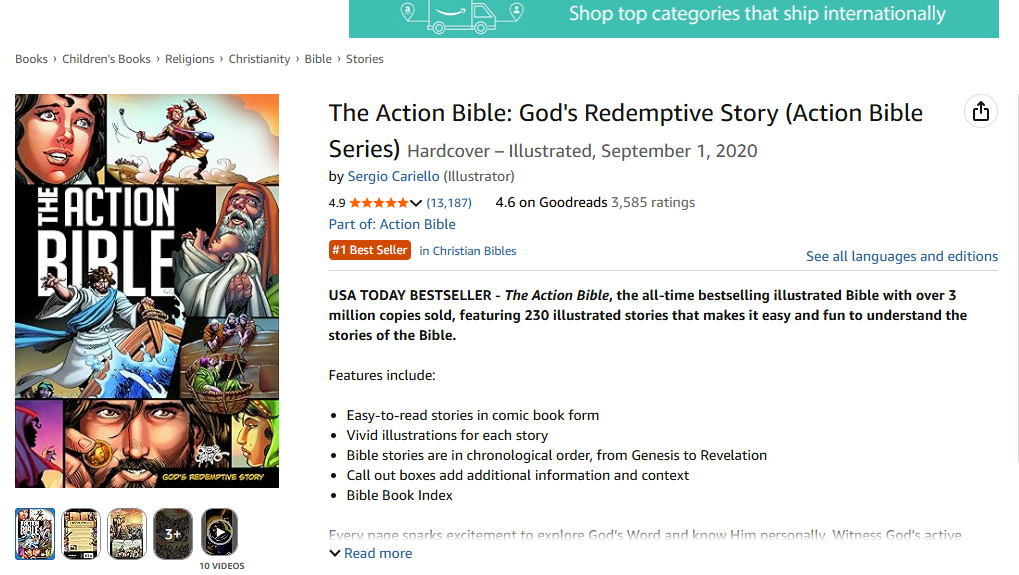Expand the rating breakdown chevron

click(x=416, y=203)
